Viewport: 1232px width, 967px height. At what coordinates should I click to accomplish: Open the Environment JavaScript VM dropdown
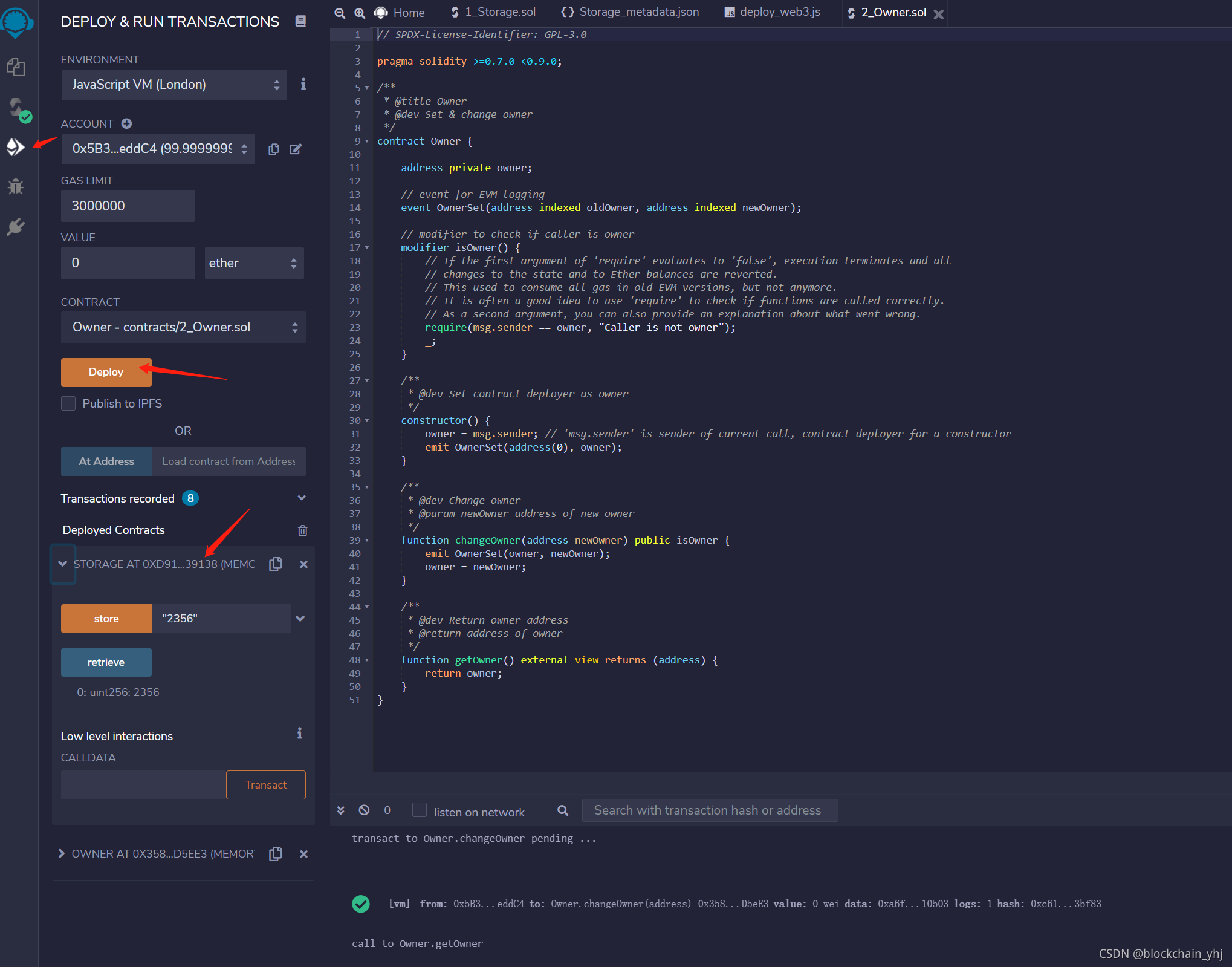[173, 85]
